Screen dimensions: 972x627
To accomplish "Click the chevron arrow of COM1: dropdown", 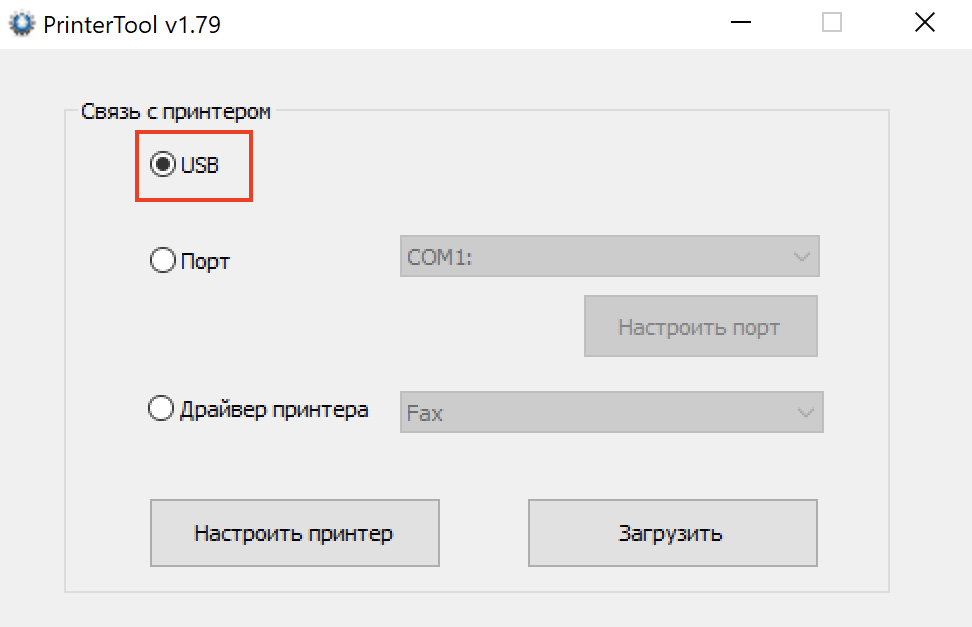I will coord(801,257).
